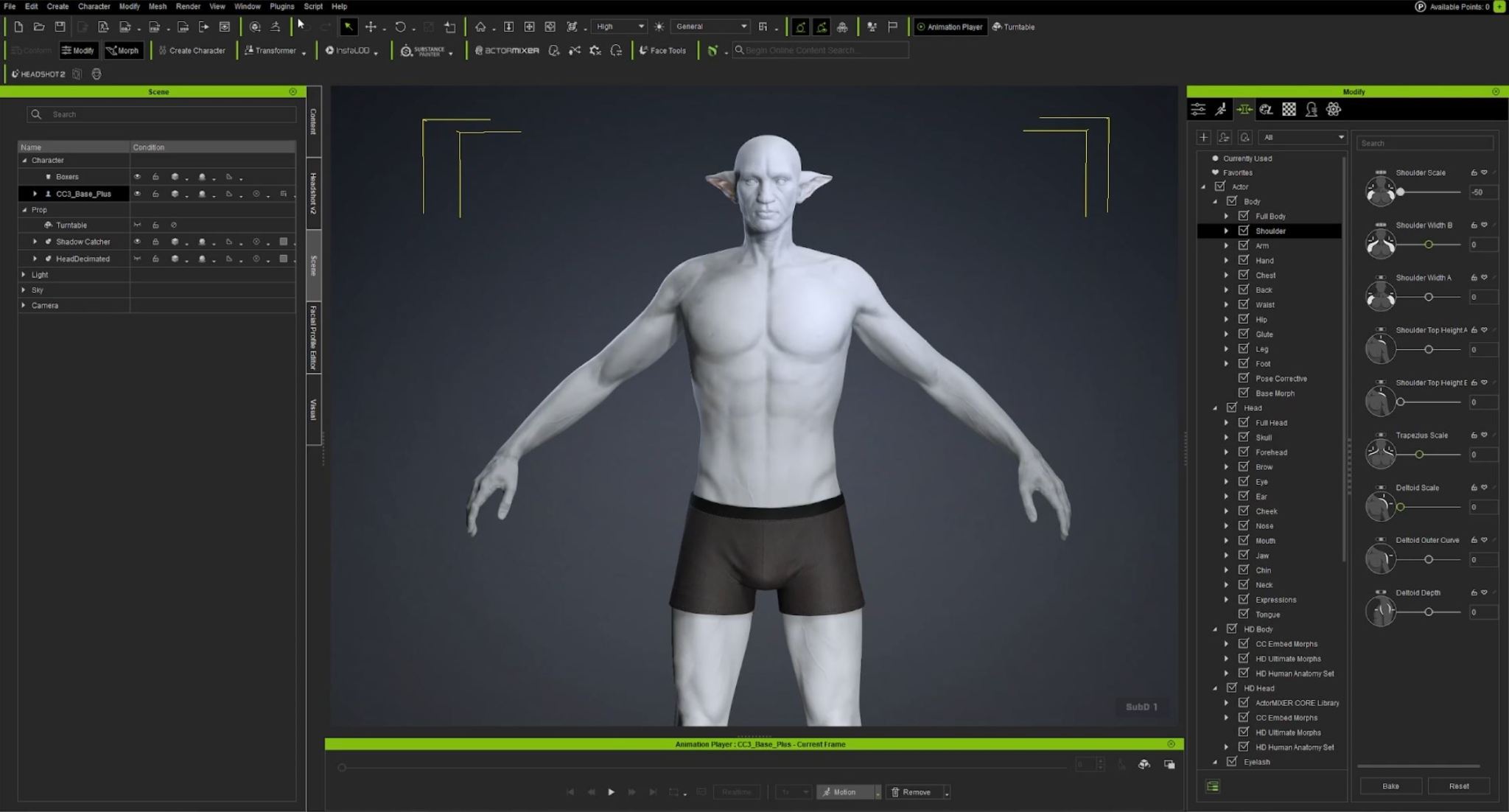Click the Open Project folder icon
This screenshot has width=1509, height=812.
coord(39,27)
